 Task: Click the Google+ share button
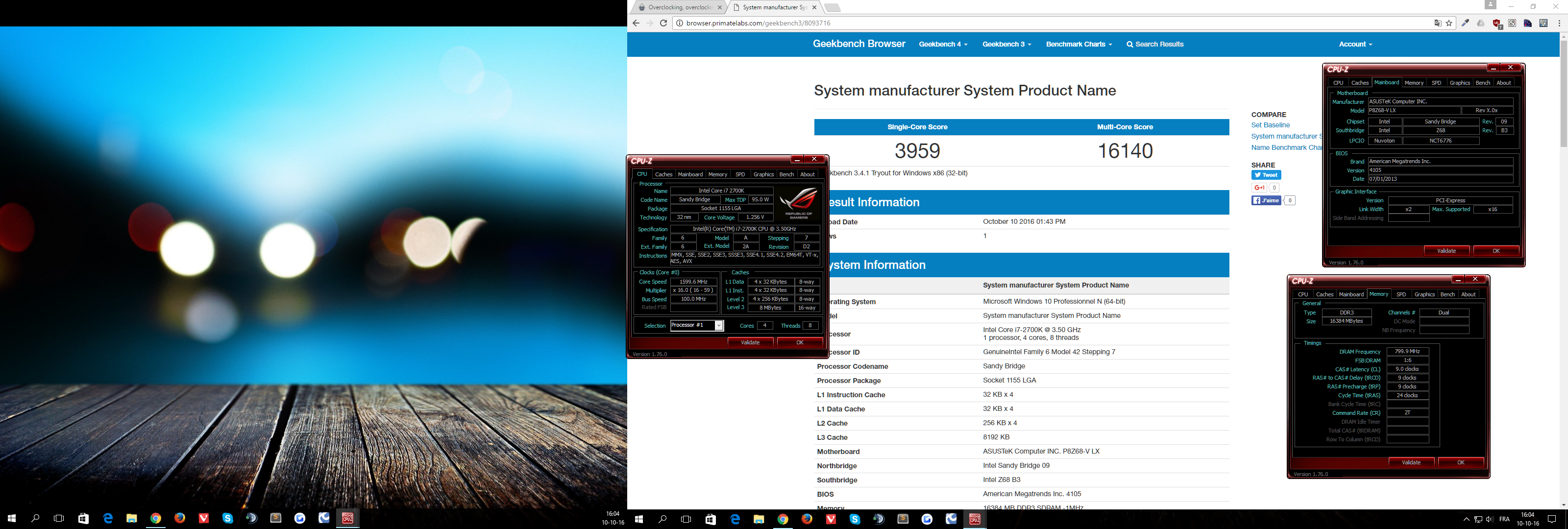point(1259,188)
